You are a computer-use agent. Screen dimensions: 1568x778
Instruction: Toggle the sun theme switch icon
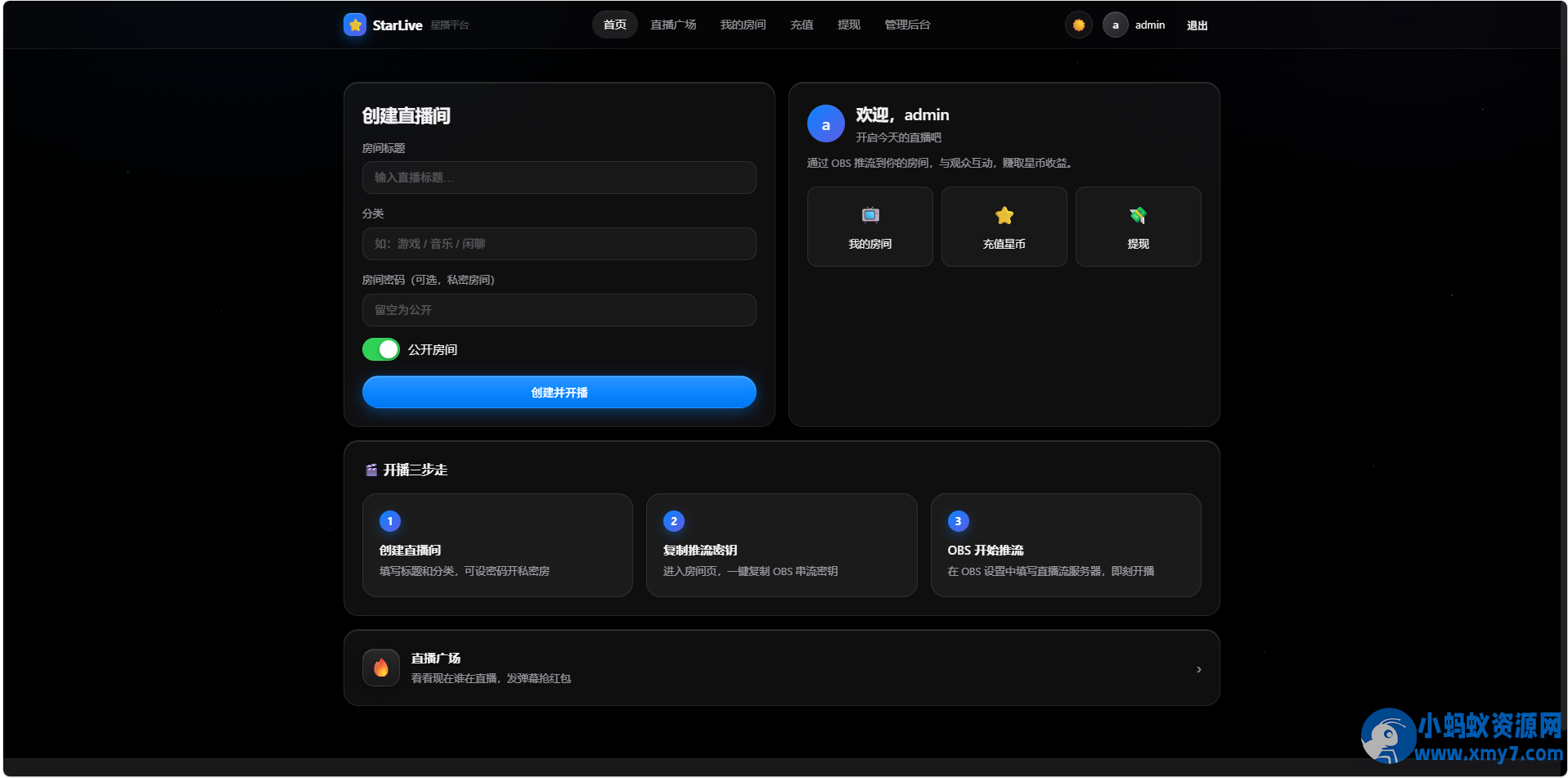pyautogui.click(x=1079, y=25)
